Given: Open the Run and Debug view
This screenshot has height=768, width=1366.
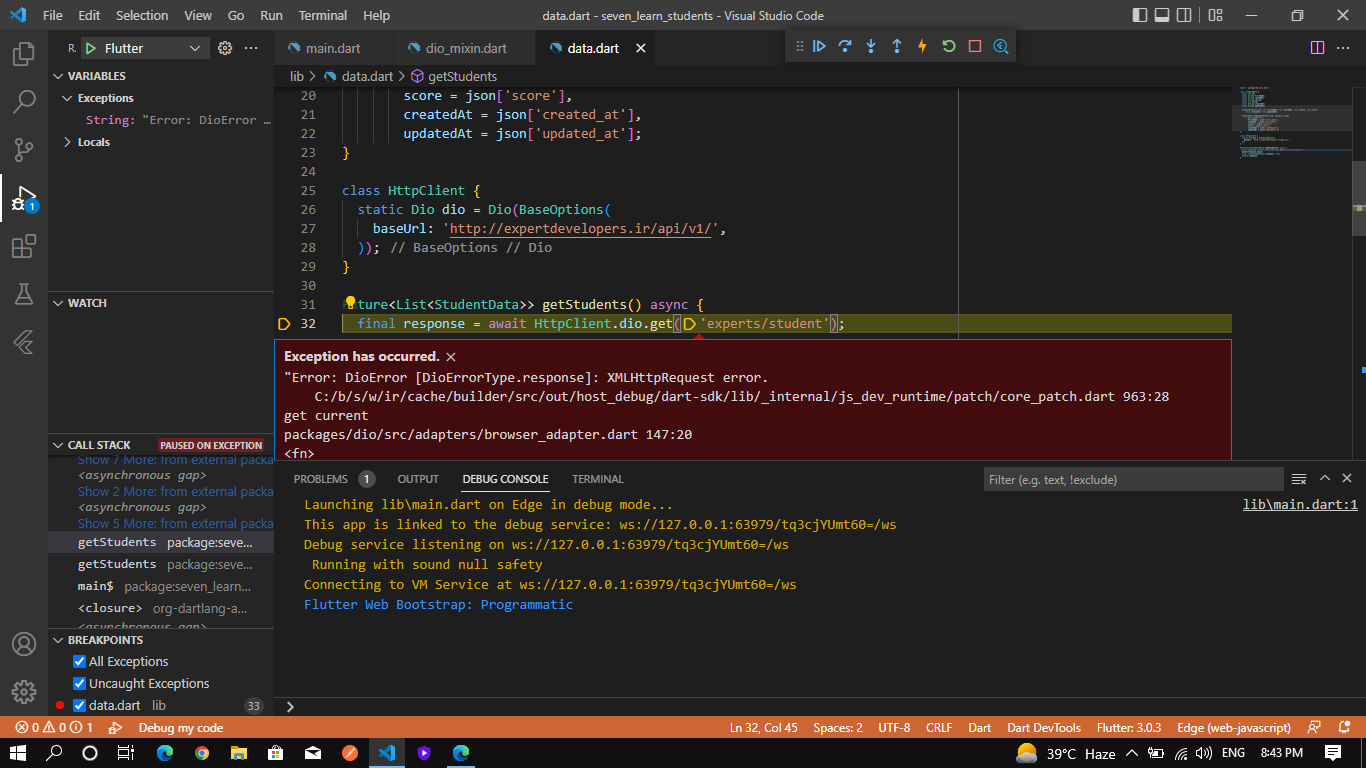Looking at the screenshot, I should [x=24, y=198].
